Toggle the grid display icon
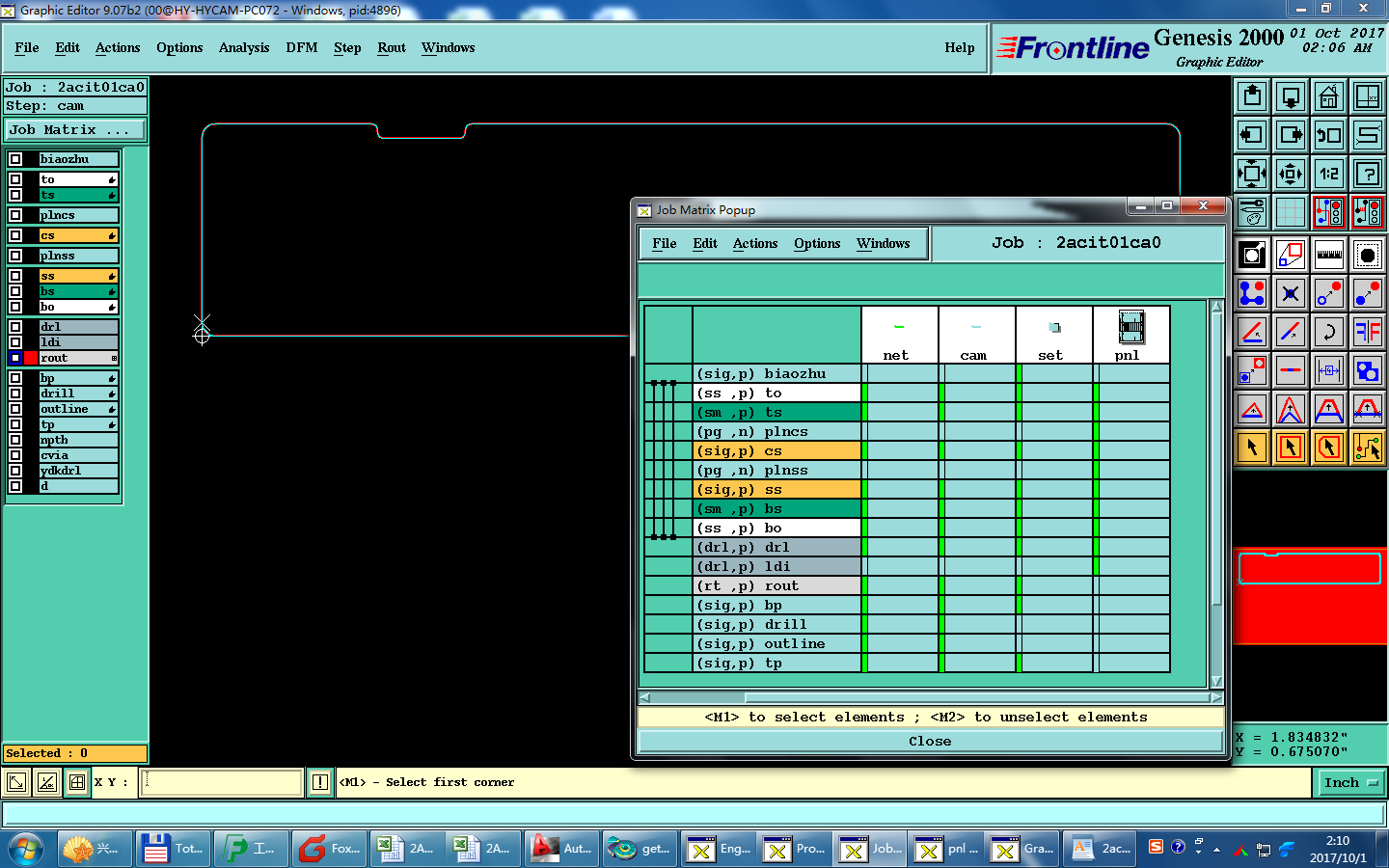 (x=1291, y=212)
